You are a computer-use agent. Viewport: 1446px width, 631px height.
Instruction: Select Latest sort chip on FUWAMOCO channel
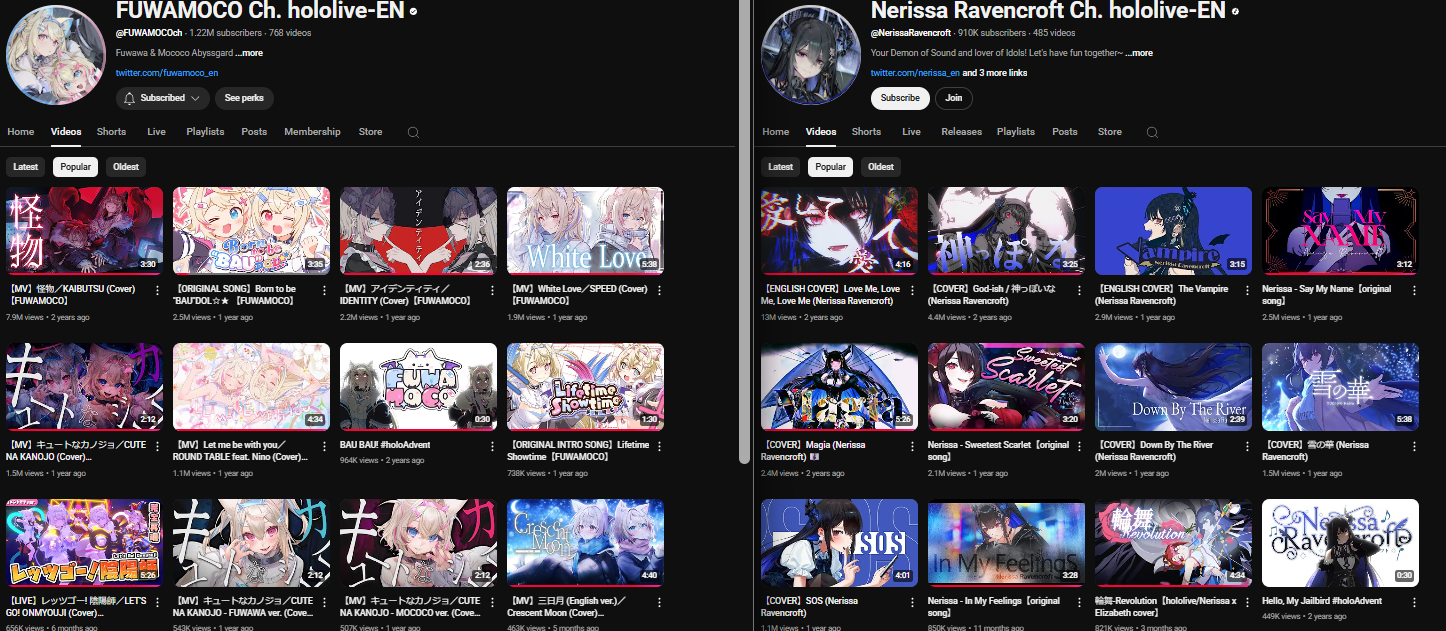[26, 167]
